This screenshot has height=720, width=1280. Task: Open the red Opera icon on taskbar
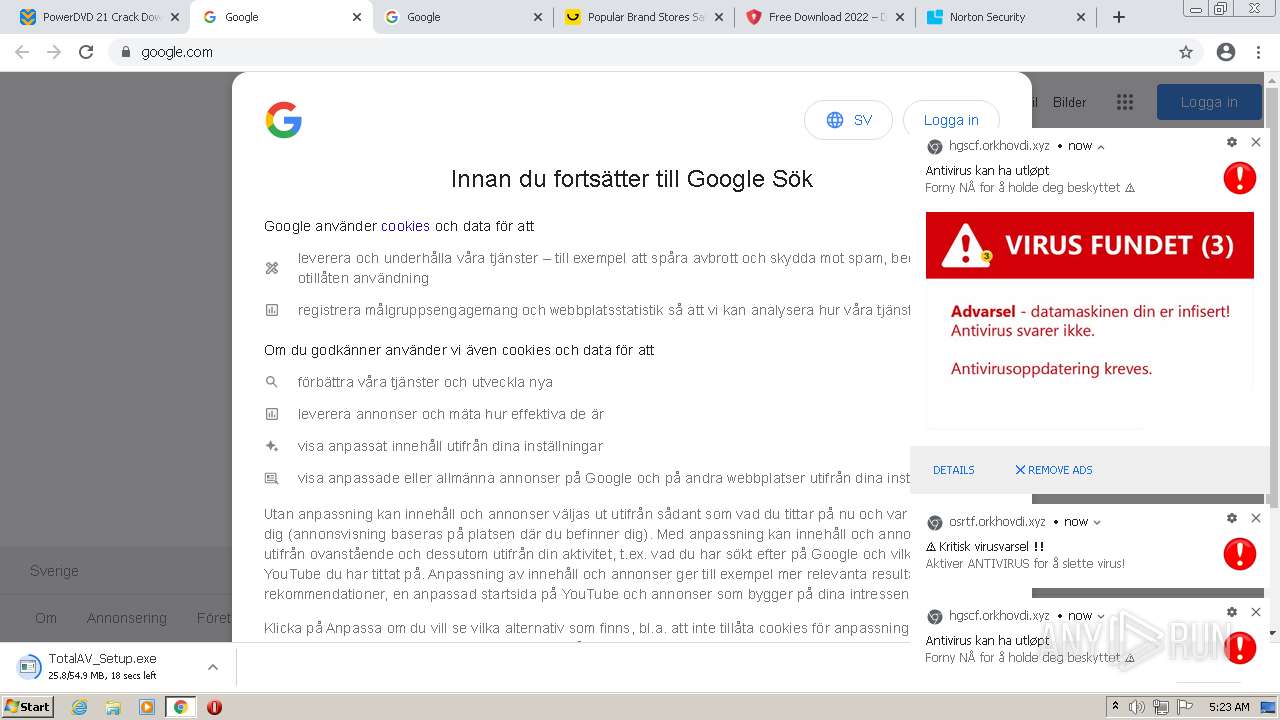pyautogui.click(x=214, y=707)
